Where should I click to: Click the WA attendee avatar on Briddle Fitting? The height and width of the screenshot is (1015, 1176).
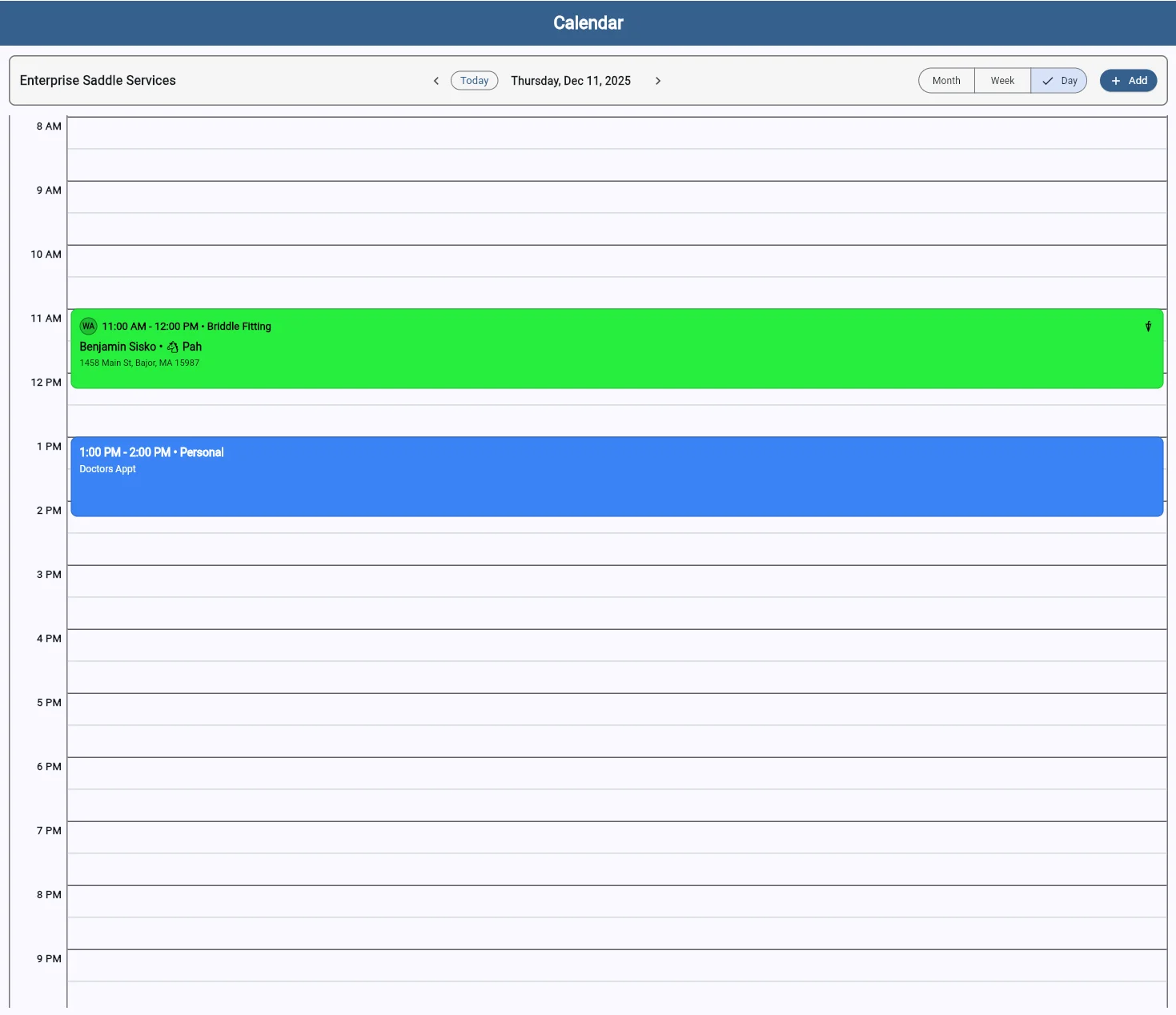(88, 326)
